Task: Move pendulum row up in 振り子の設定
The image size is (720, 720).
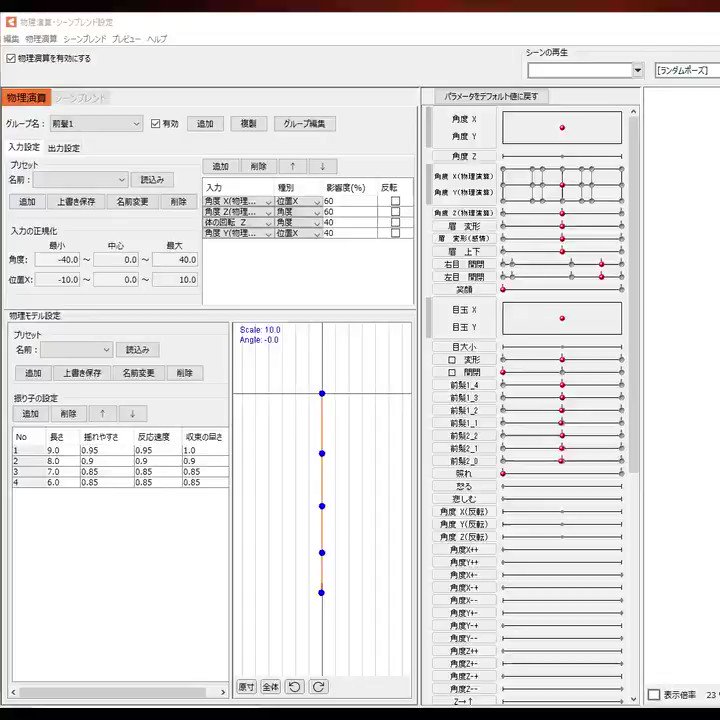Action: (102, 414)
